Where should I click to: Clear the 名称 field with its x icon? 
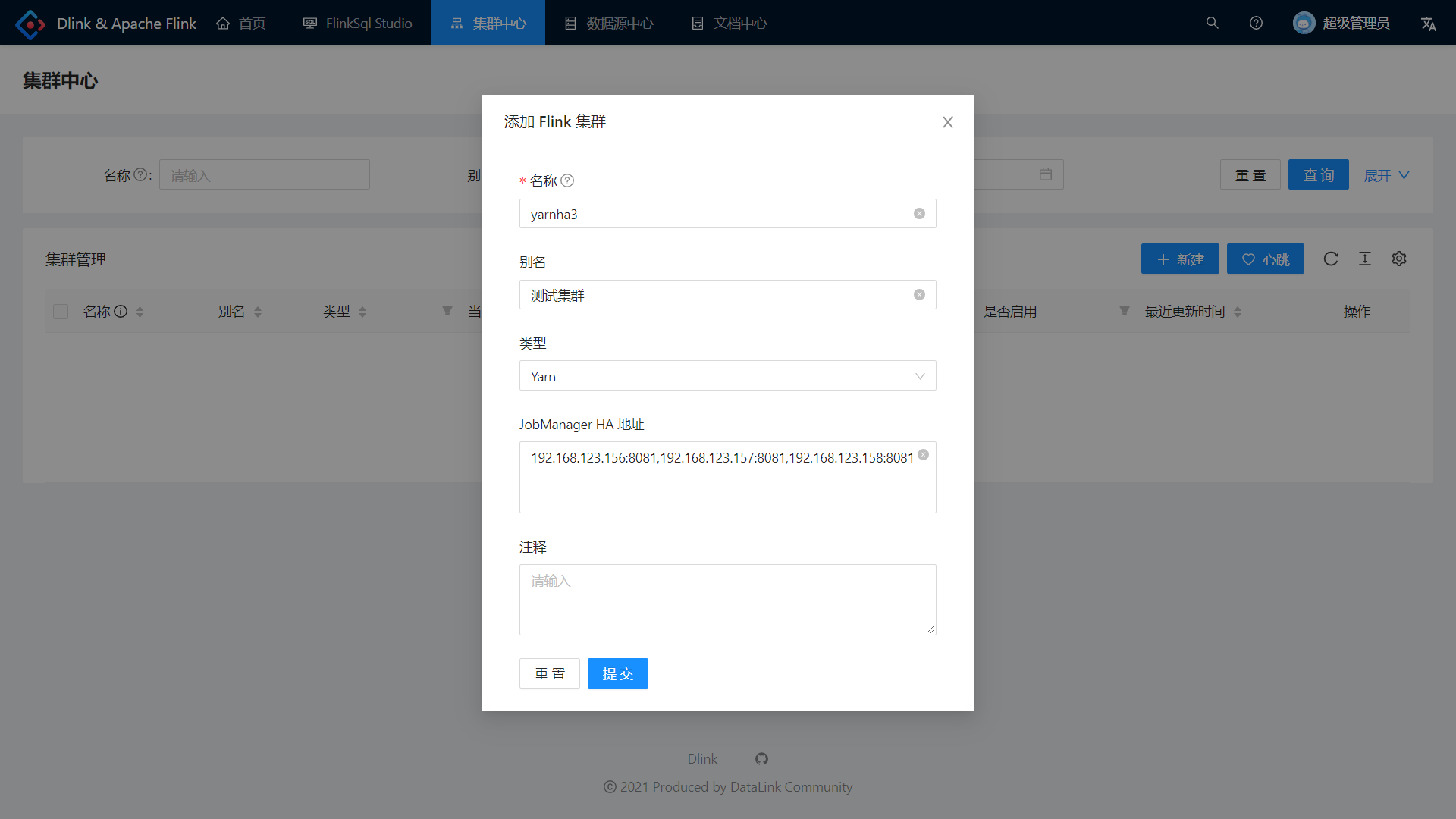pos(919,214)
